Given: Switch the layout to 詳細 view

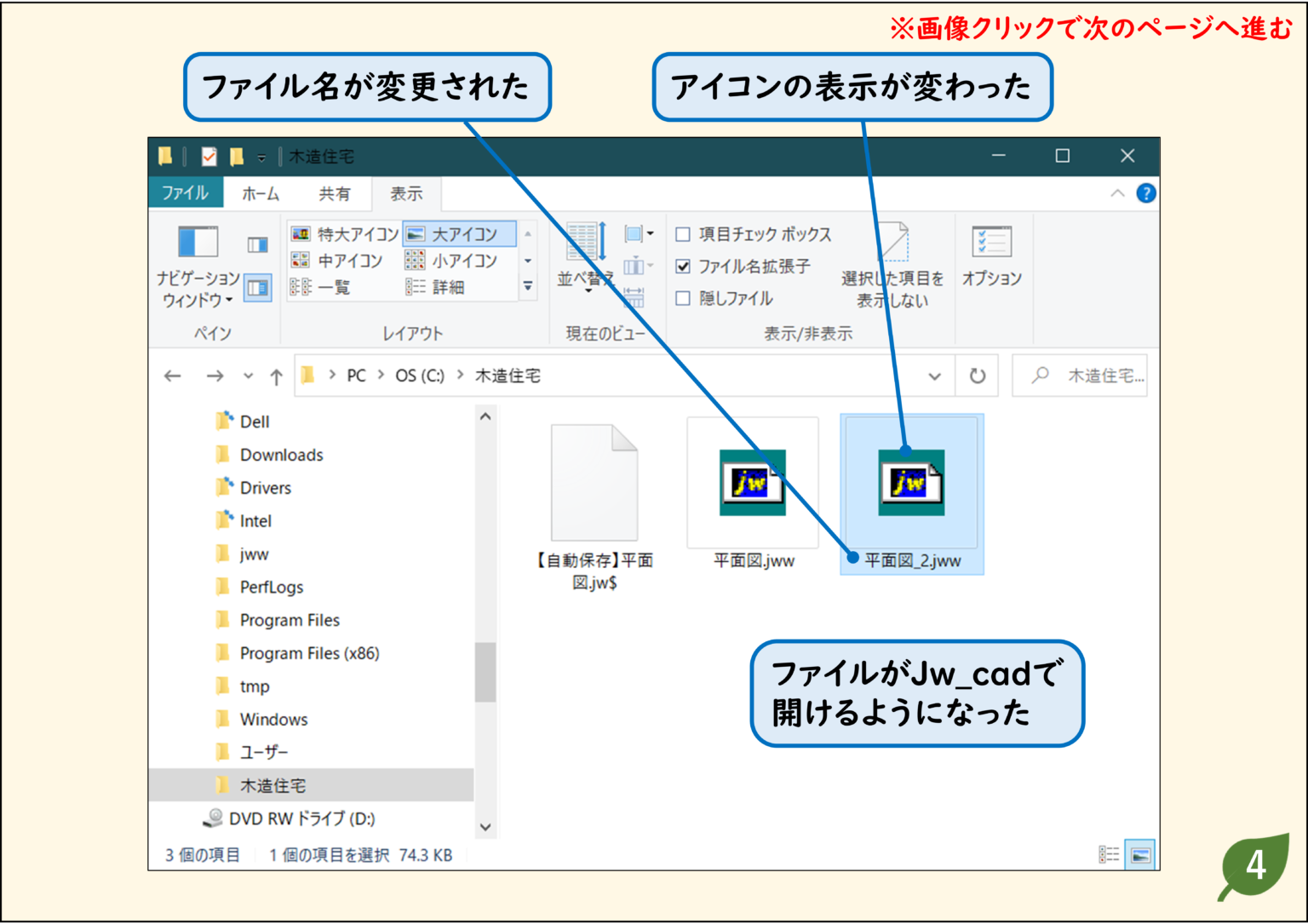Looking at the screenshot, I should point(446,288).
